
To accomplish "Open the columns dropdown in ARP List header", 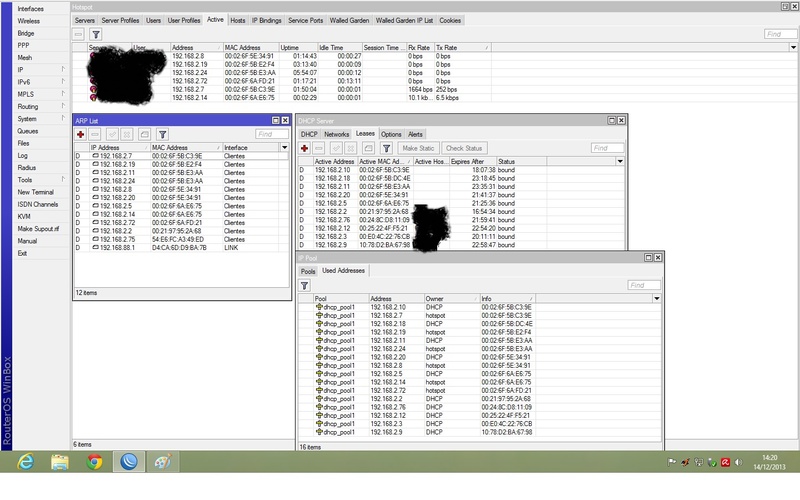I will [x=285, y=147].
